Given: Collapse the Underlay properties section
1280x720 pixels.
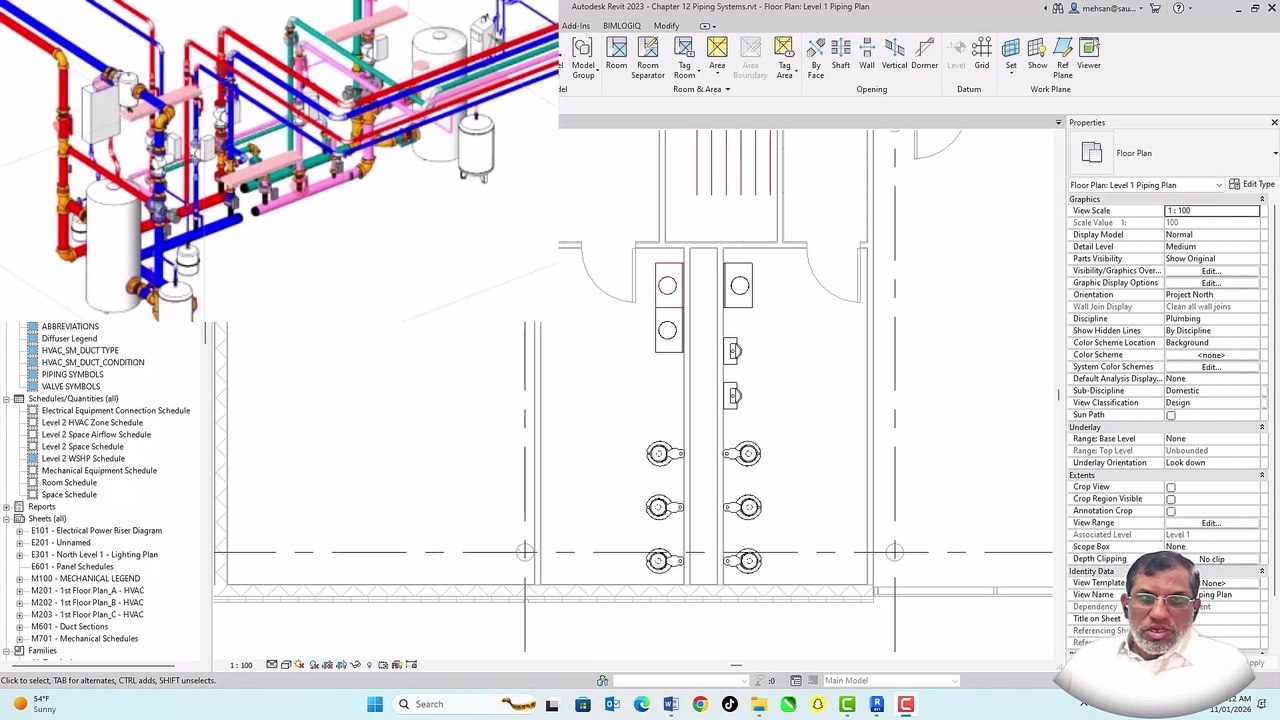Looking at the screenshot, I should click(x=1262, y=427).
